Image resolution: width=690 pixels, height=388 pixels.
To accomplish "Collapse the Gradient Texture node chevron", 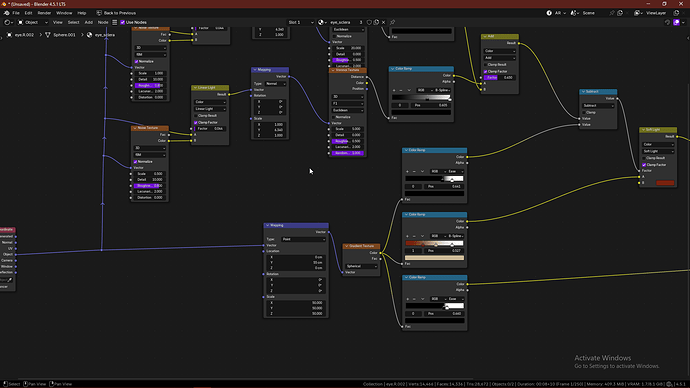I will 346,246.
